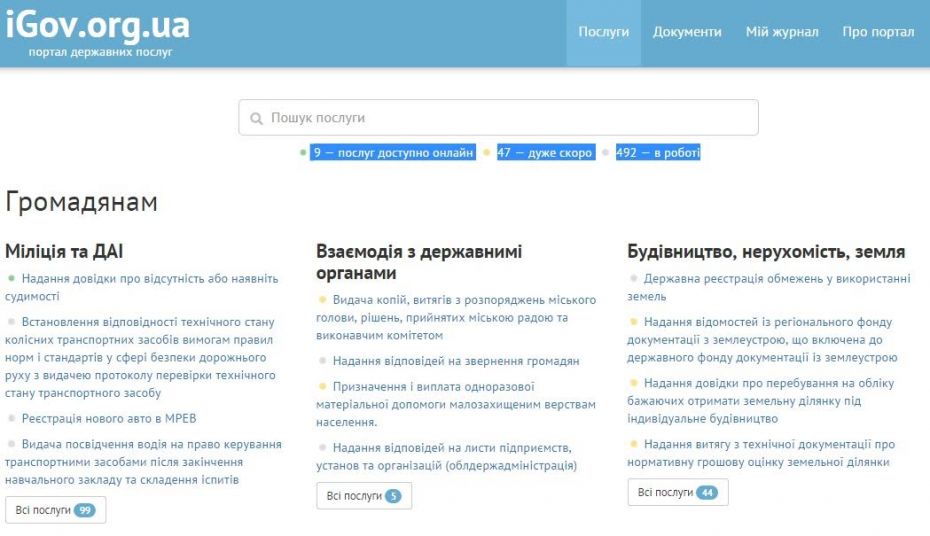Open Реєстрація нового авто в МРЕВ link
930x536 pixels.
[x=109, y=419]
